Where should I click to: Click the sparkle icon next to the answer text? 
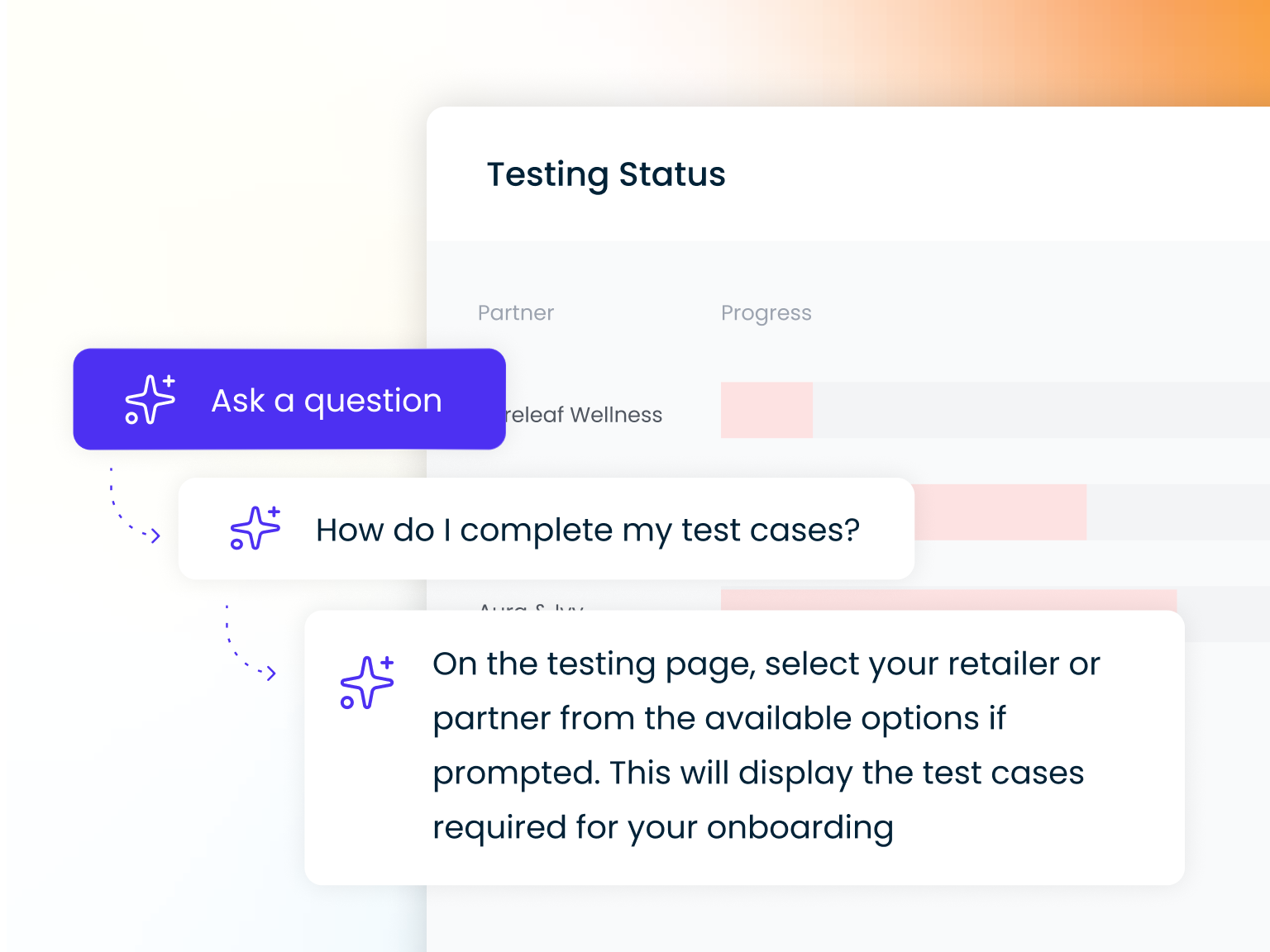[367, 683]
